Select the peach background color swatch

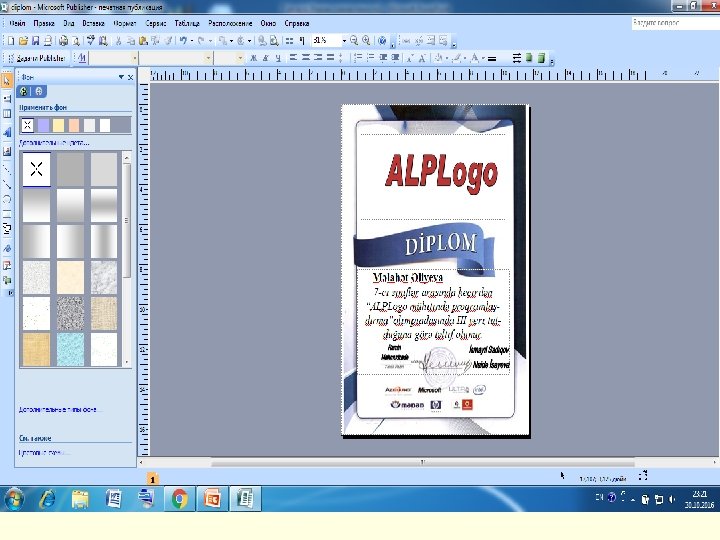[x=74, y=125]
